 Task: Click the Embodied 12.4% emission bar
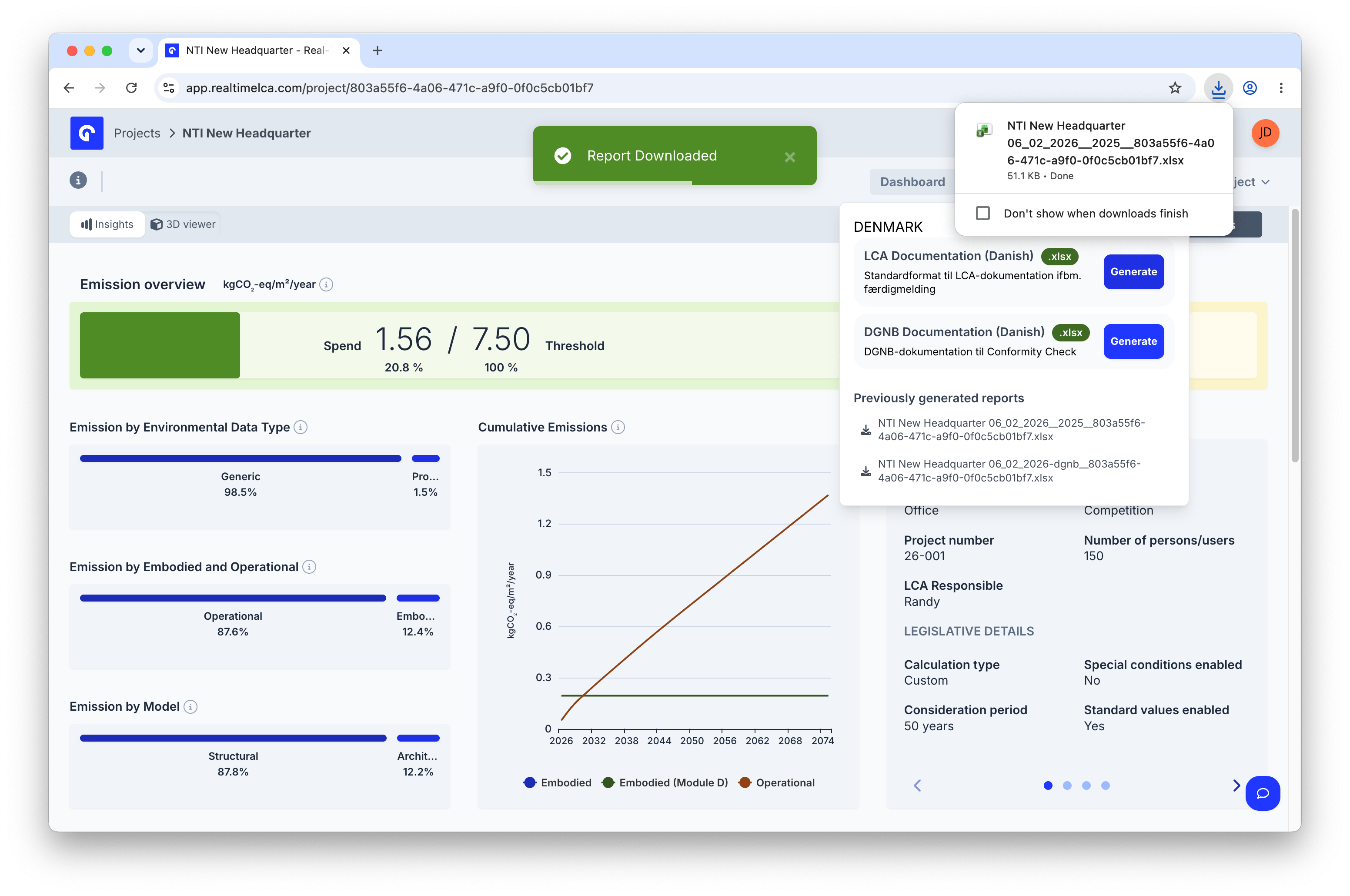(418, 598)
